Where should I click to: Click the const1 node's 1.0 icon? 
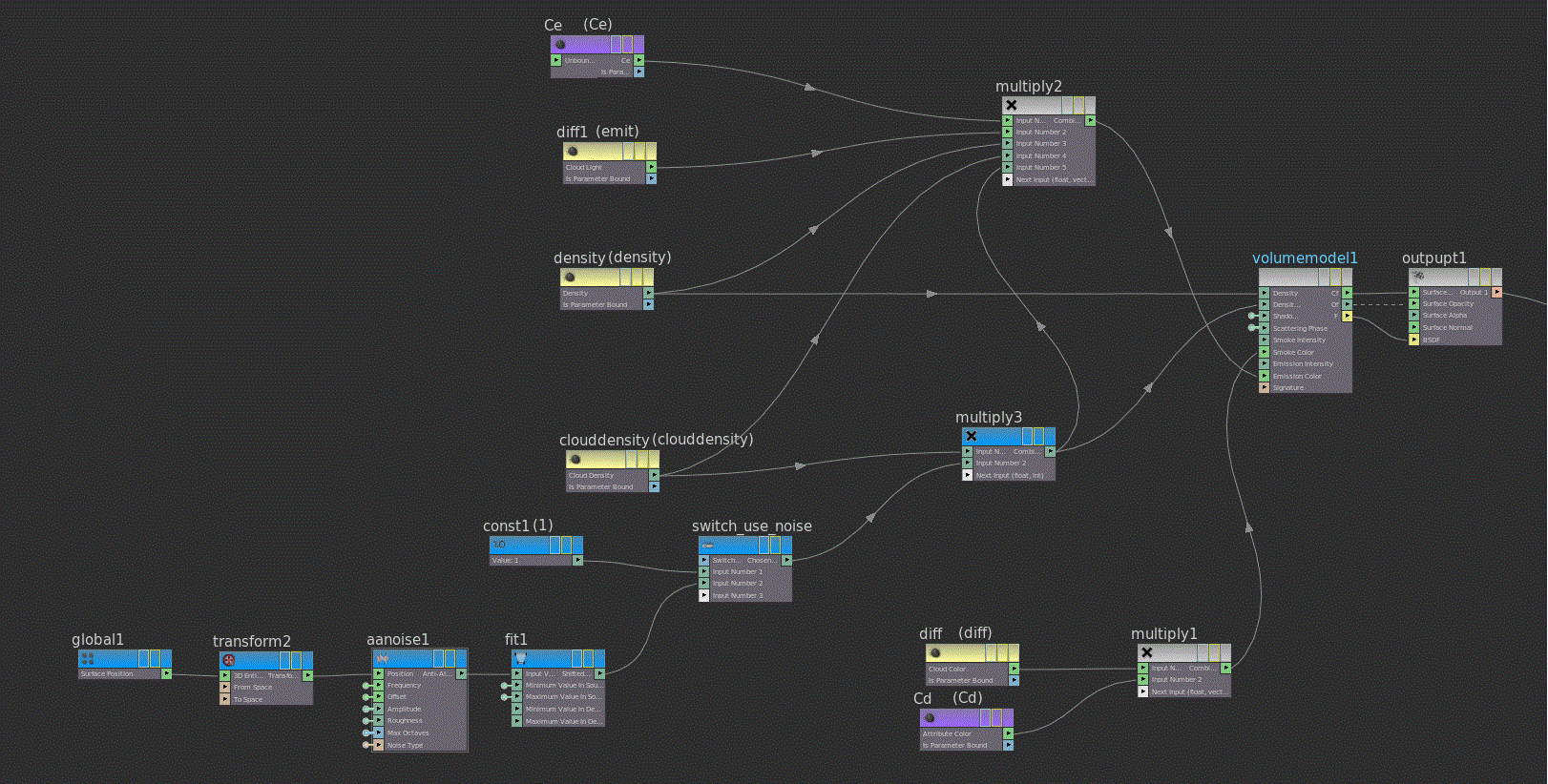click(499, 545)
